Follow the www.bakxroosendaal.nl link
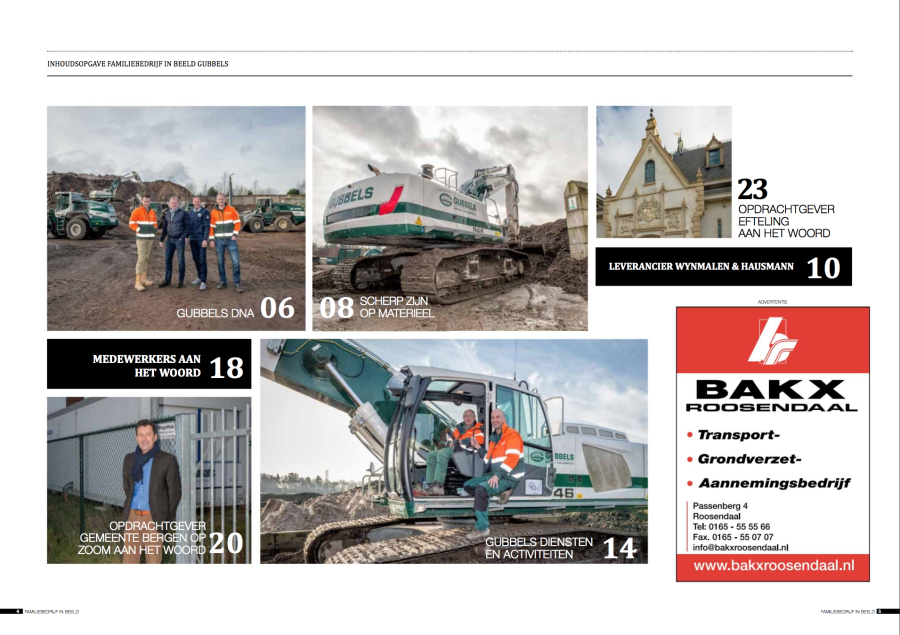Viewport: 900px width, 635px height. [x=775, y=563]
